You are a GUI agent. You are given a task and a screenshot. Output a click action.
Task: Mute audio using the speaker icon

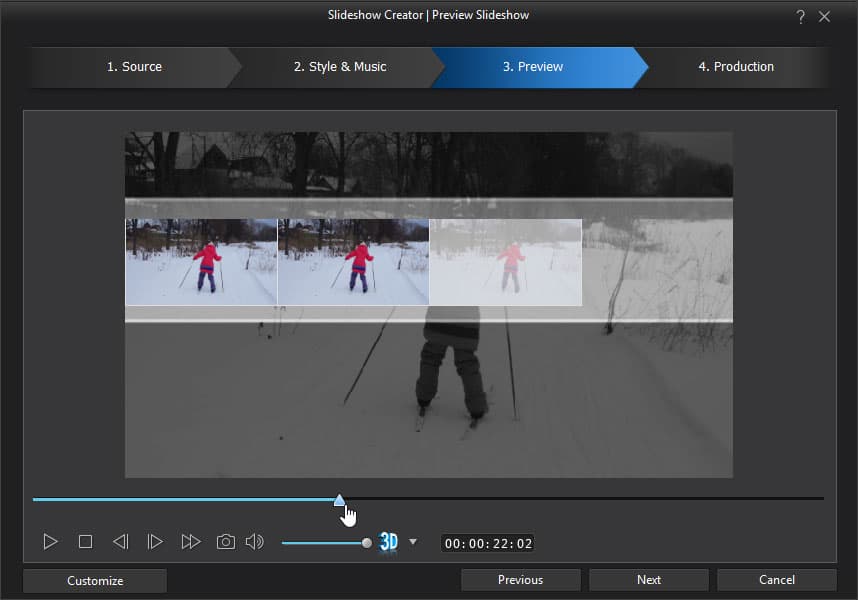point(255,542)
